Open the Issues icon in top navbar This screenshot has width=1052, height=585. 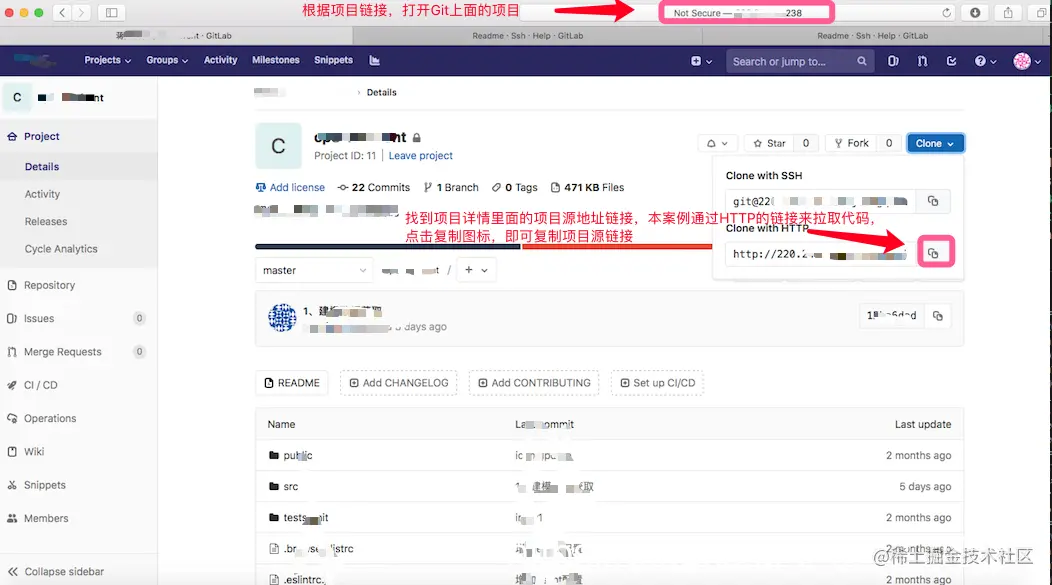point(893,61)
